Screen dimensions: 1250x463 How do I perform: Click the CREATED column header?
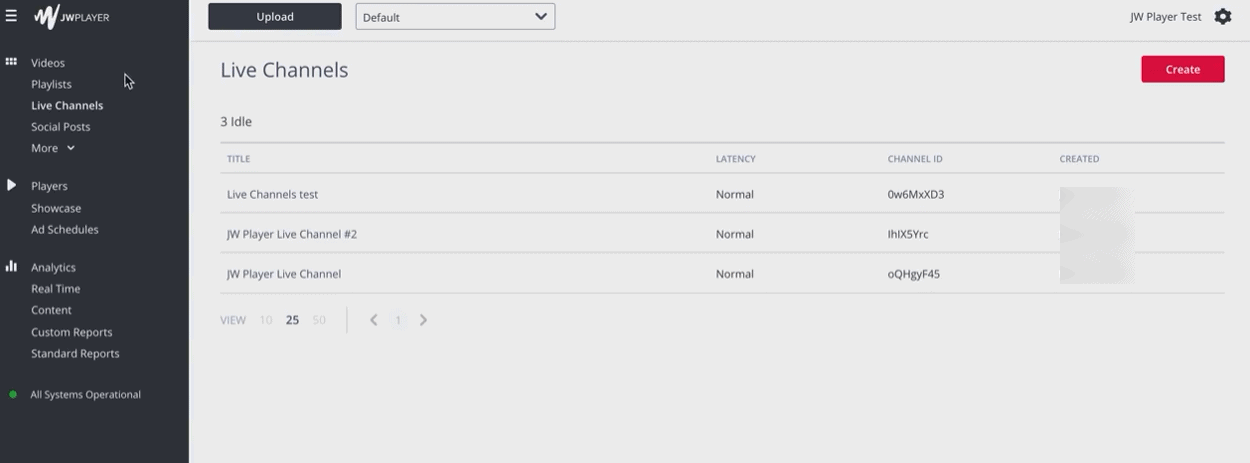click(x=1079, y=159)
